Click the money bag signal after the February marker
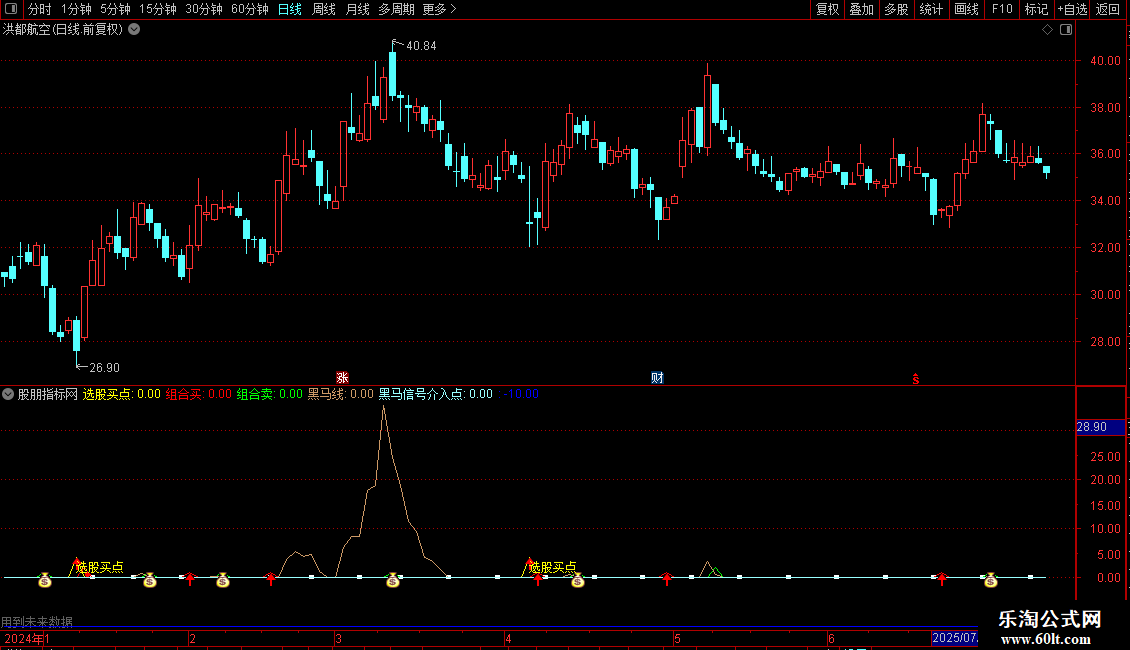The height and width of the screenshot is (650, 1130). pyautogui.click(x=223, y=579)
